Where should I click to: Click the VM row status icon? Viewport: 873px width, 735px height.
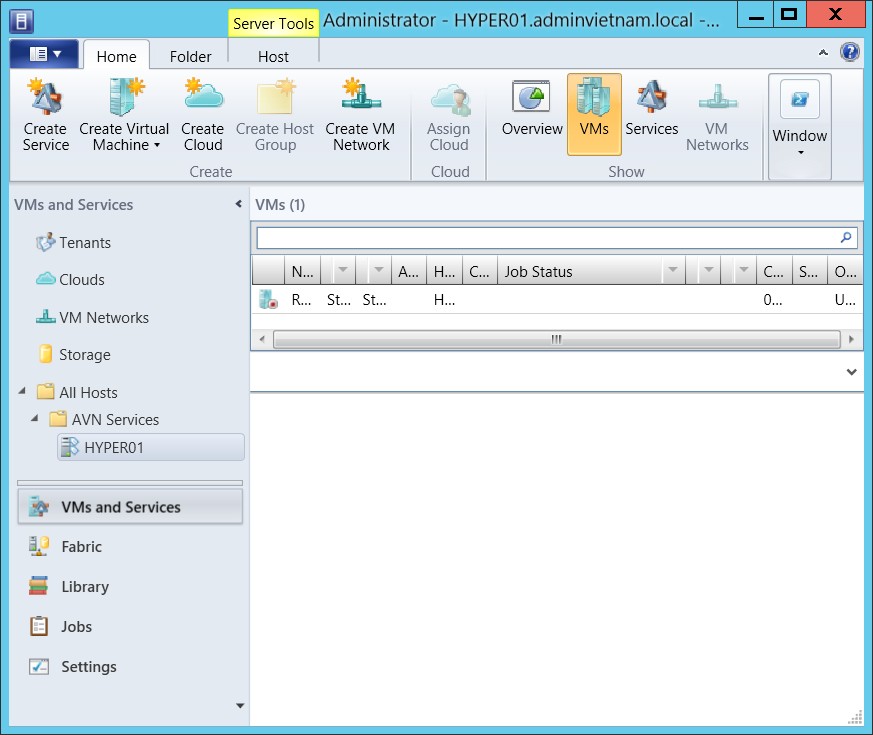coord(268,300)
